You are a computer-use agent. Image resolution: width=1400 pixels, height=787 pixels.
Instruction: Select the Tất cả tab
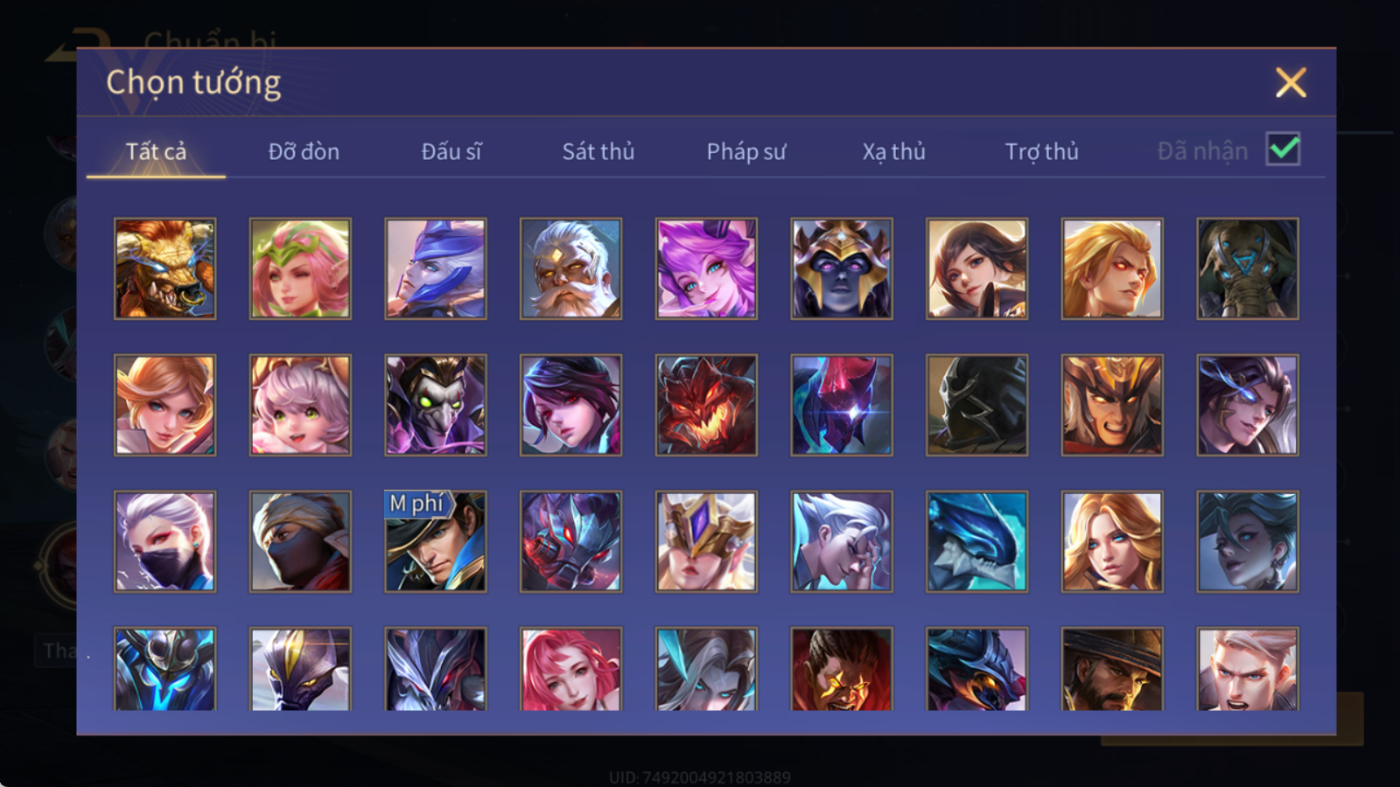point(156,151)
